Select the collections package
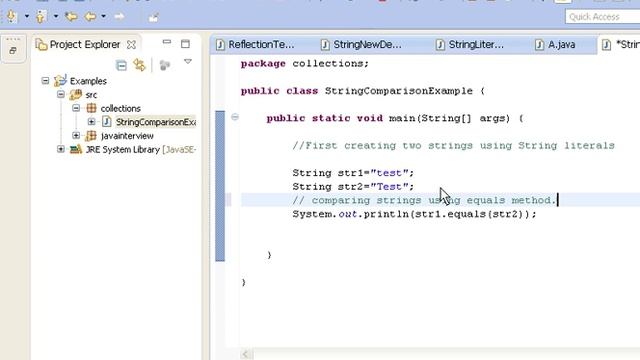This screenshot has width=640, height=360. 120,109
